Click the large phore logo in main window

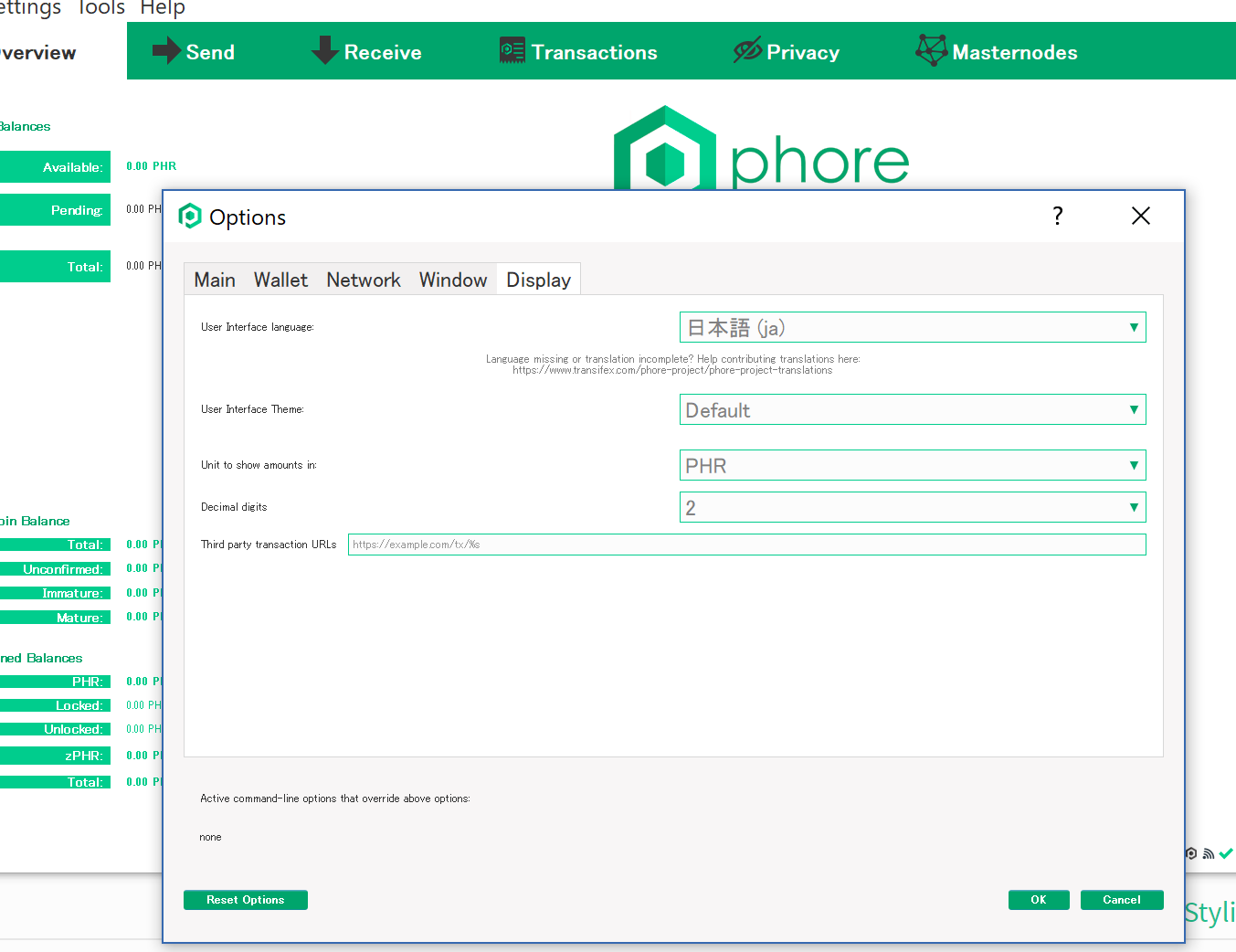tap(761, 150)
